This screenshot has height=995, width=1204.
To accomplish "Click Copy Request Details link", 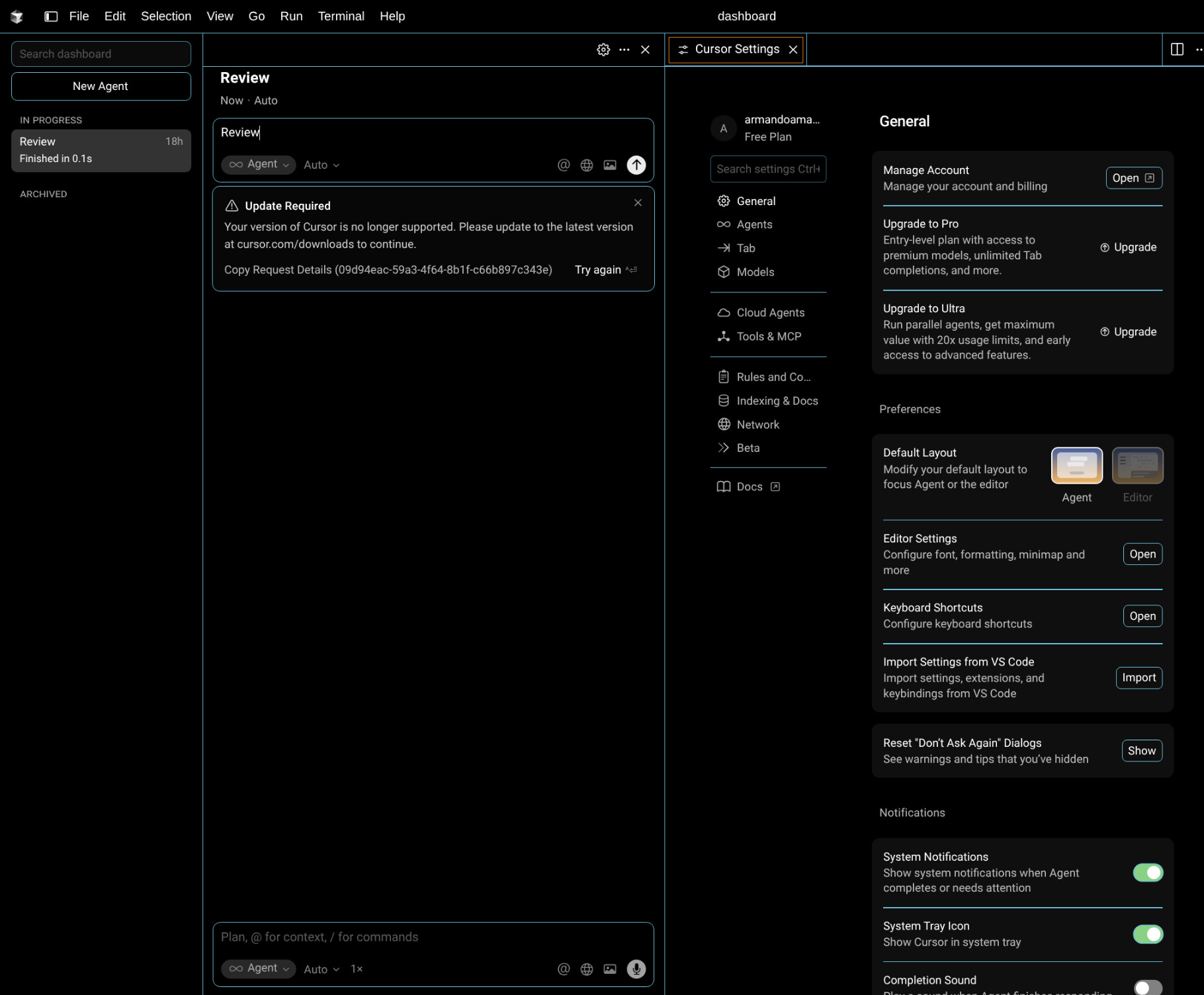I will point(388,270).
